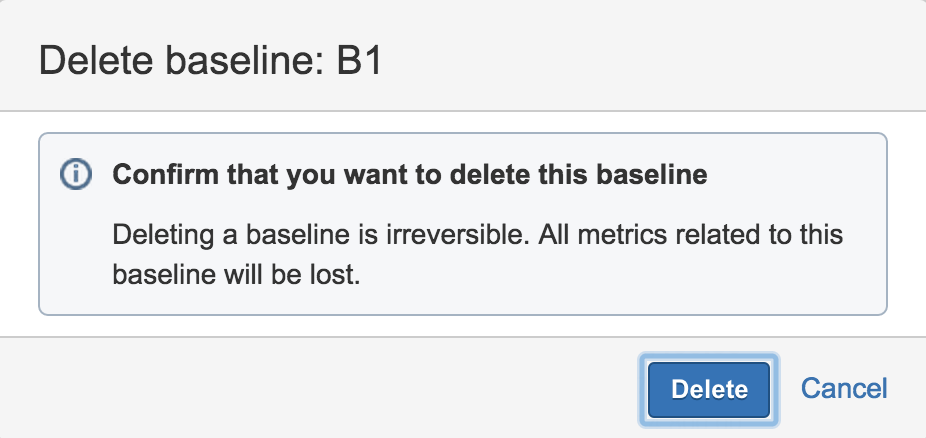This screenshot has width=926, height=438.
Task: Click the empty footer area left of Delete
Action: point(300,388)
